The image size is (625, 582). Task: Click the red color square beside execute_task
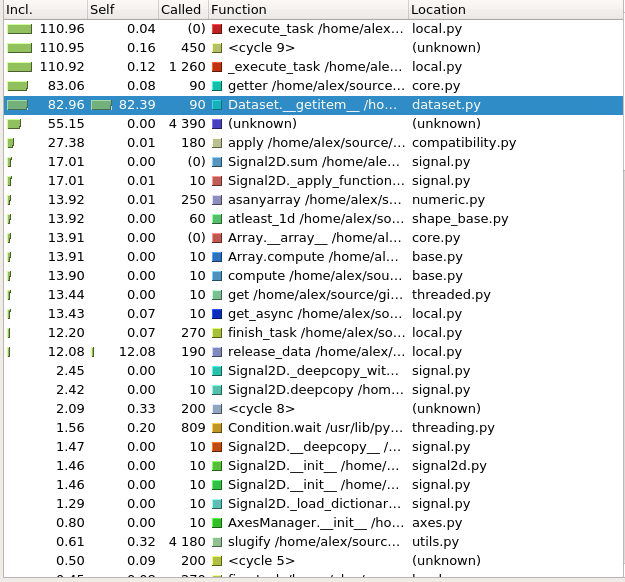click(x=217, y=29)
